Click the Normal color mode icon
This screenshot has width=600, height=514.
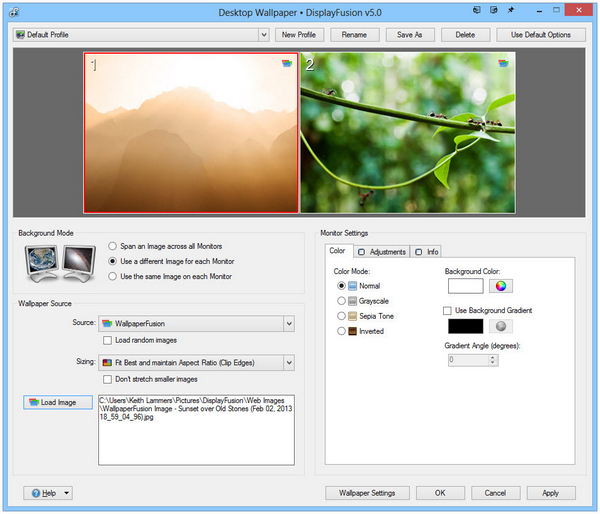352,286
